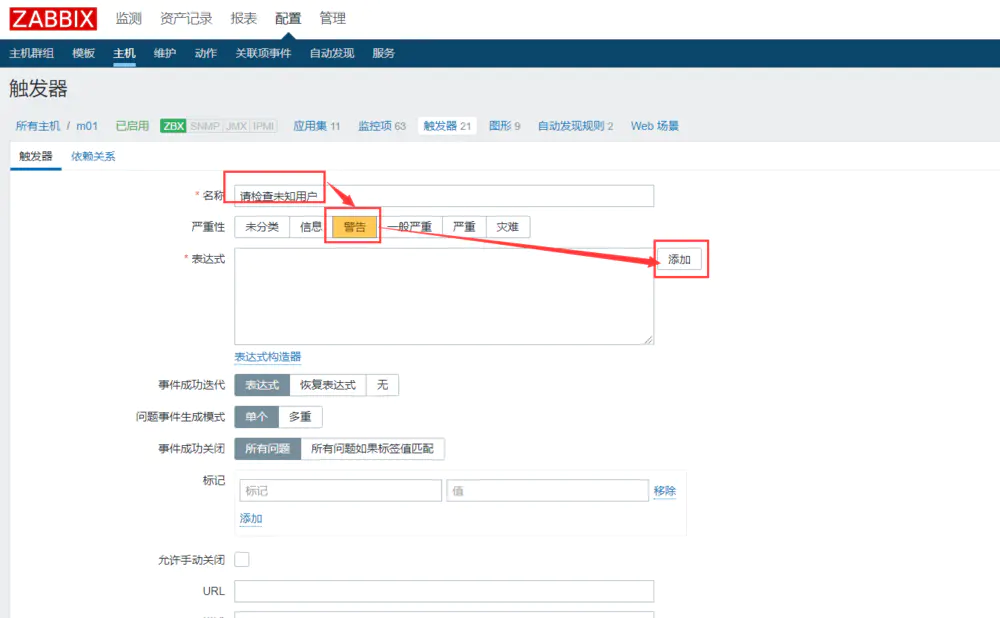This screenshot has height=618, width=1000.
Task: Set severity to 未分类
Action: point(261,226)
